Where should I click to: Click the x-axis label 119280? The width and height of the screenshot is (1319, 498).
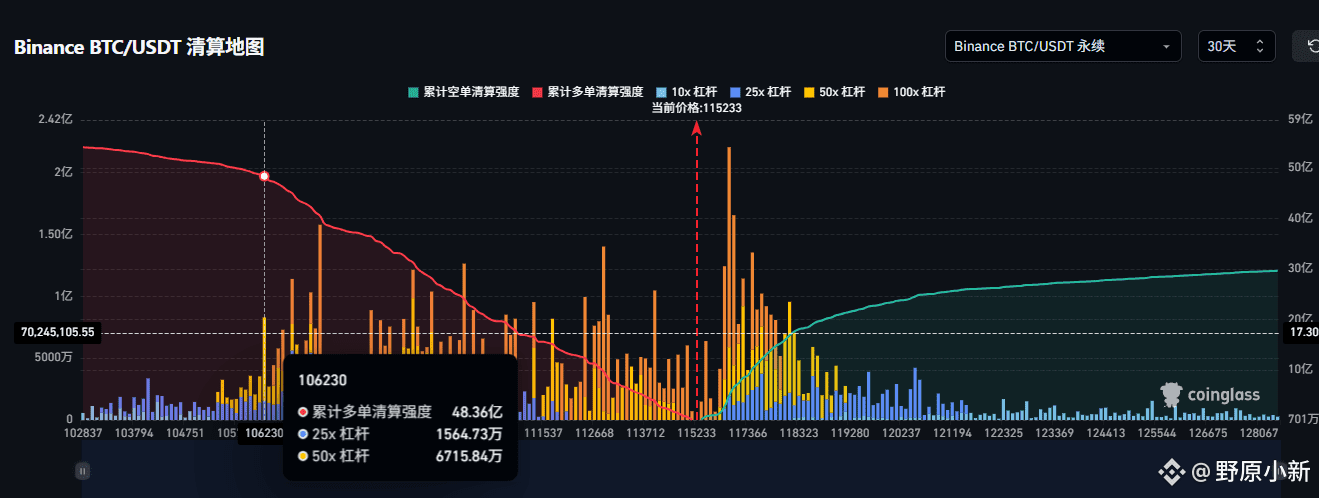pos(850,433)
